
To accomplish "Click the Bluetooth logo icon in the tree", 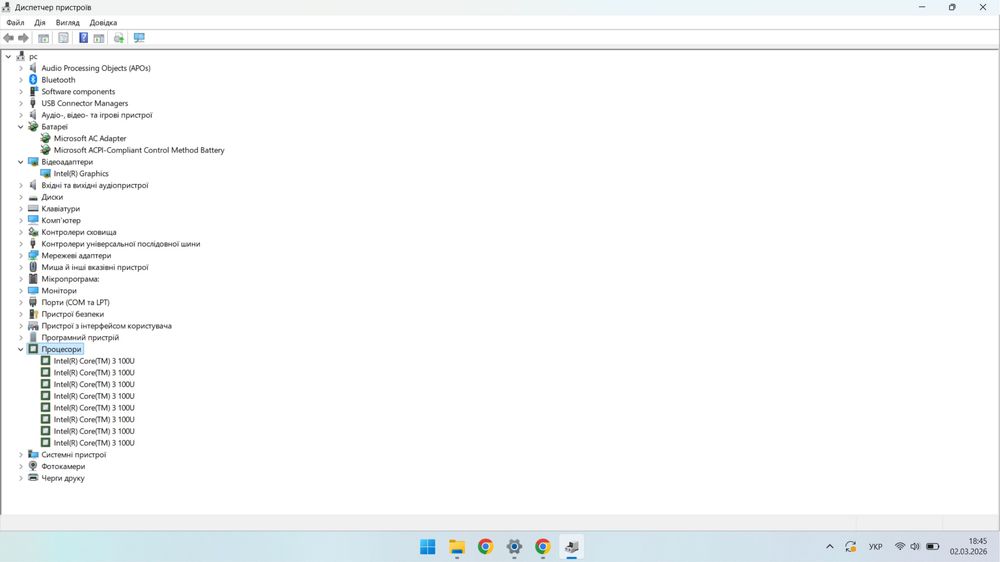I will 33,80.
